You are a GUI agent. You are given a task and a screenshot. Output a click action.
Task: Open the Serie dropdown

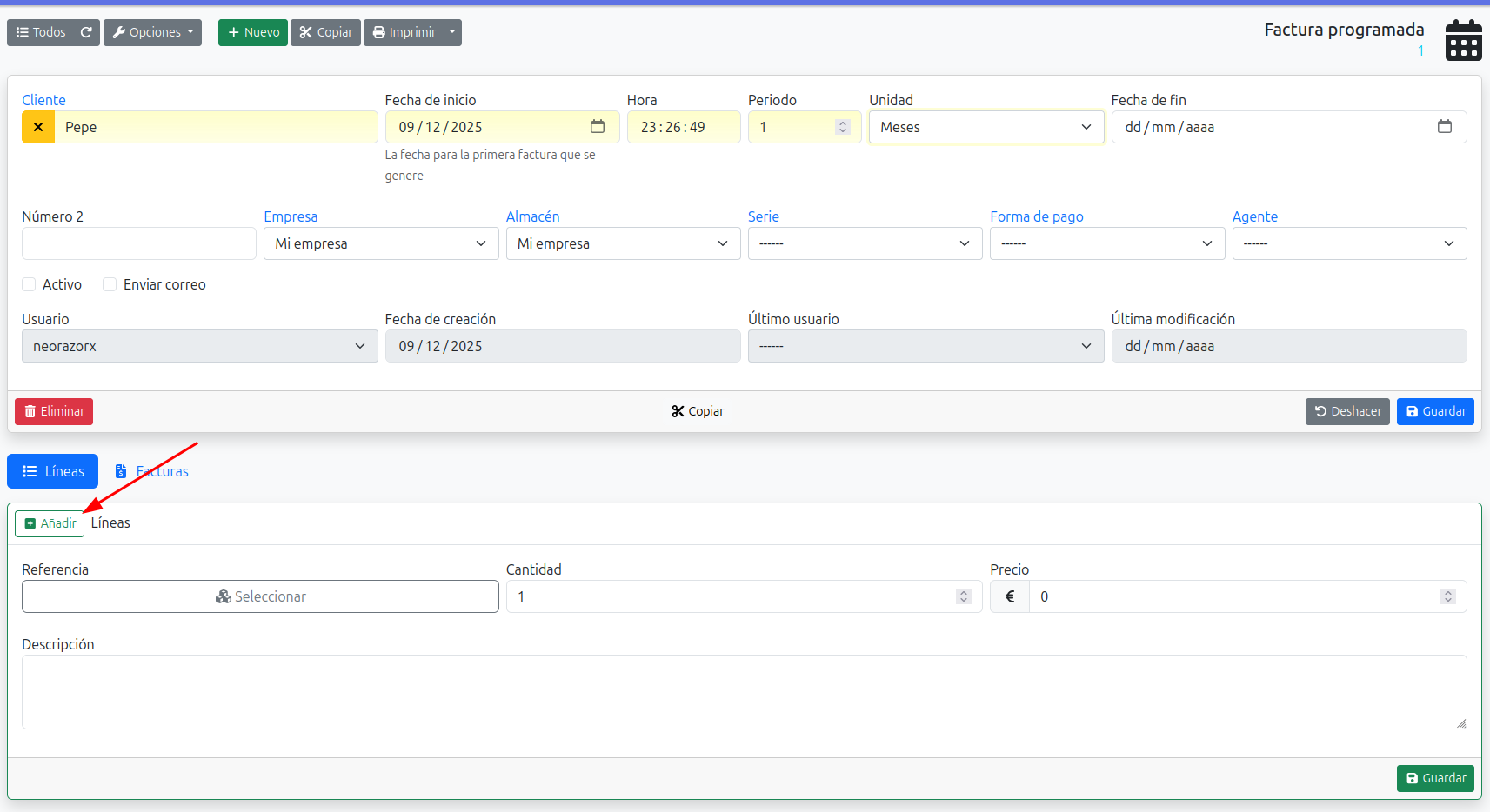865,243
